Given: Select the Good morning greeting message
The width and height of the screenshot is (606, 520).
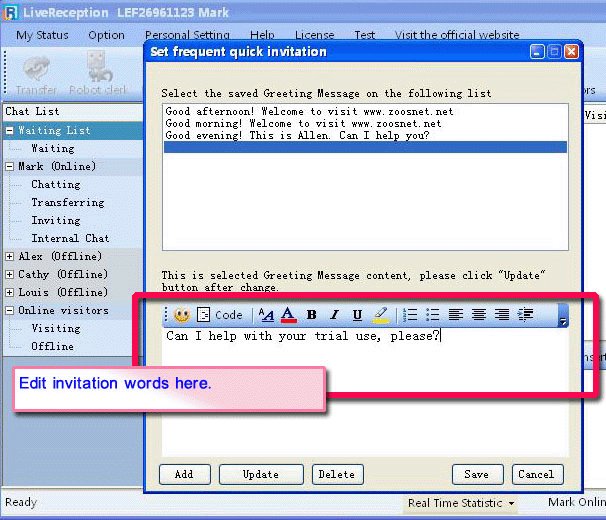Looking at the screenshot, I should (x=365, y=124).
